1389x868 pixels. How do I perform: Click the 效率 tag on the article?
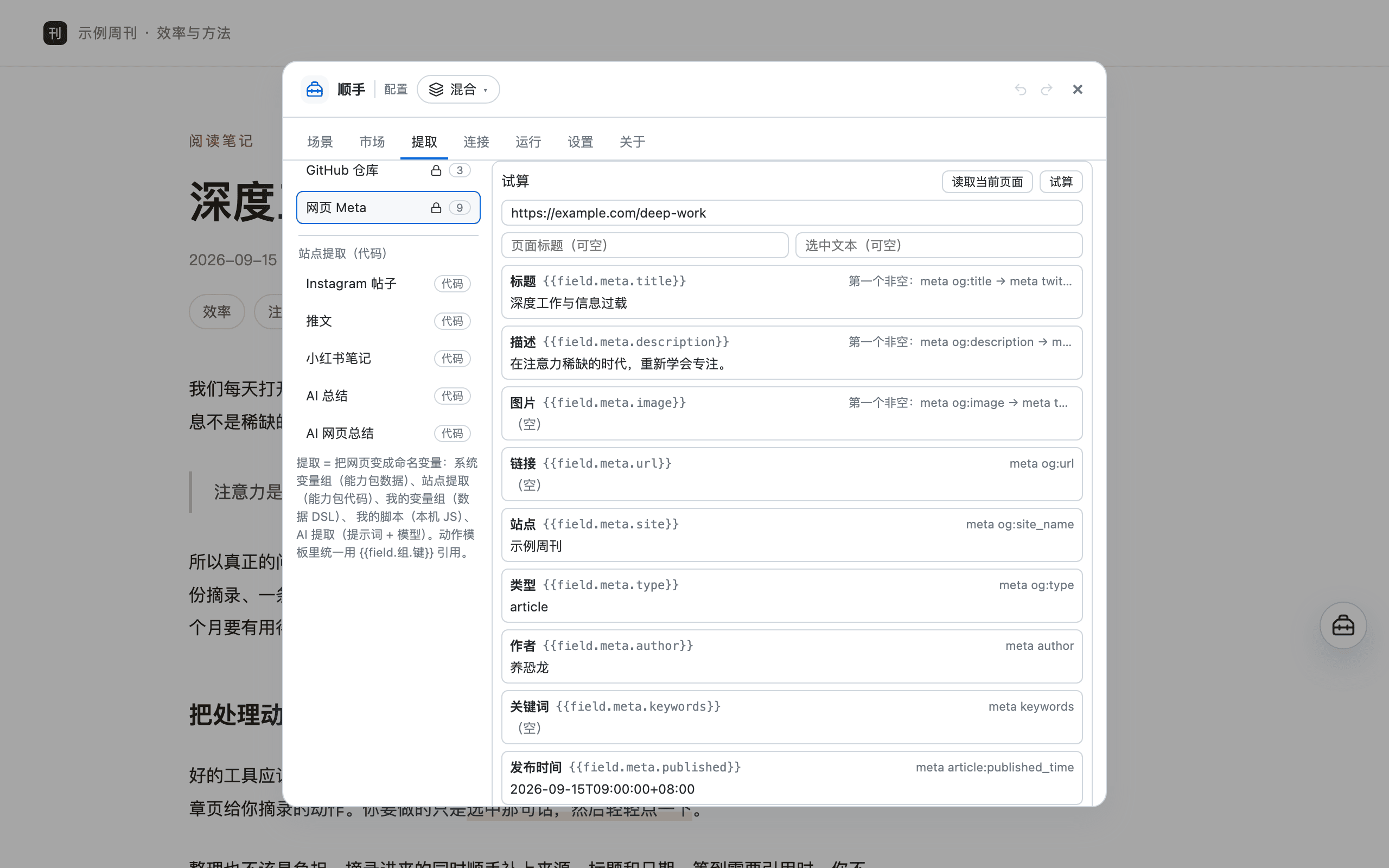coord(217,312)
